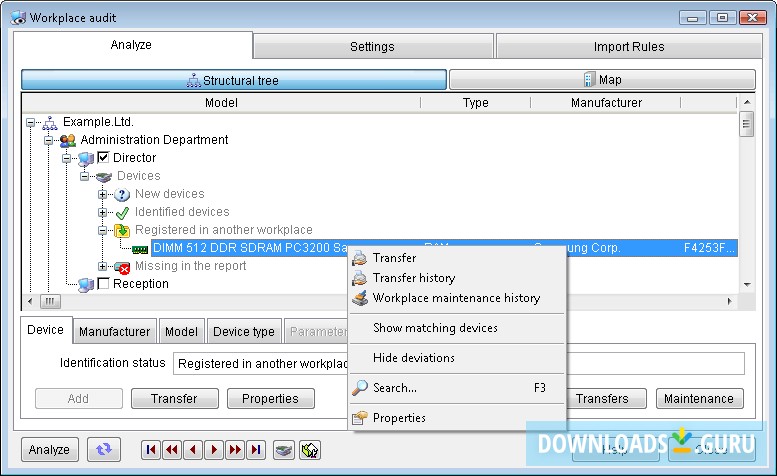Check the Reception checkbox

tap(103, 283)
